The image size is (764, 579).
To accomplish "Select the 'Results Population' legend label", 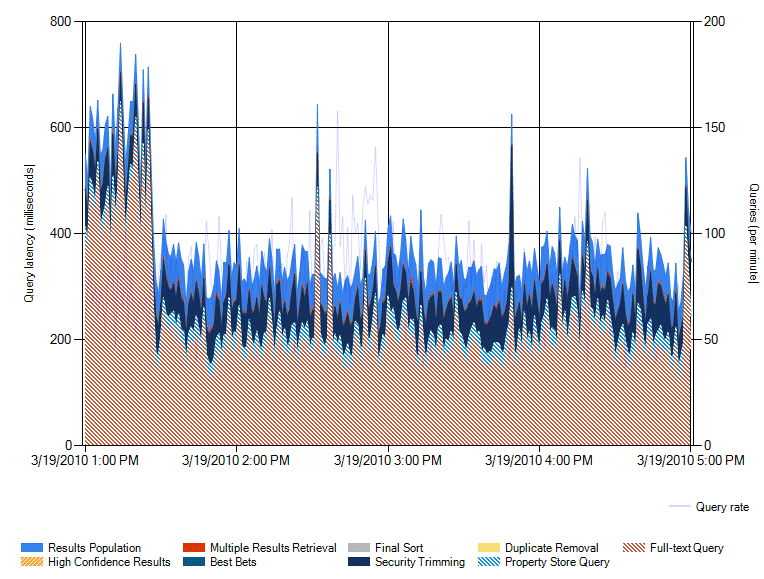I will (95, 548).
